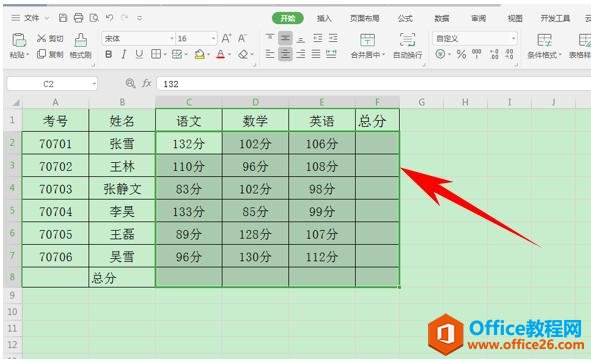
Task: Apply thousands separator format
Action: [477, 54]
